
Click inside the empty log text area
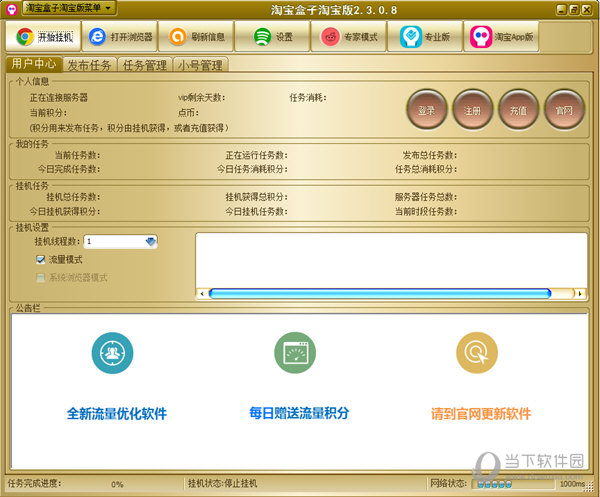click(x=391, y=261)
